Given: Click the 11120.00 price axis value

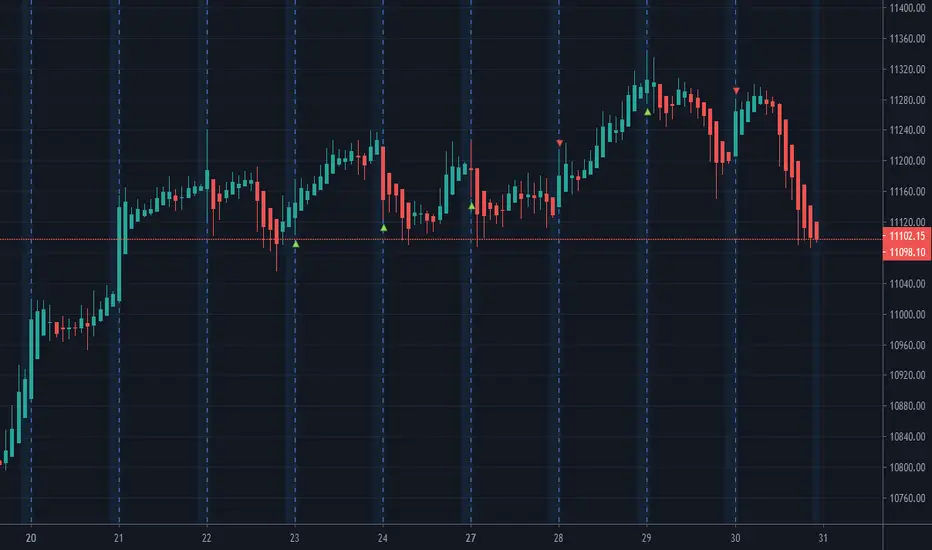Looking at the screenshot, I should (x=907, y=222).
